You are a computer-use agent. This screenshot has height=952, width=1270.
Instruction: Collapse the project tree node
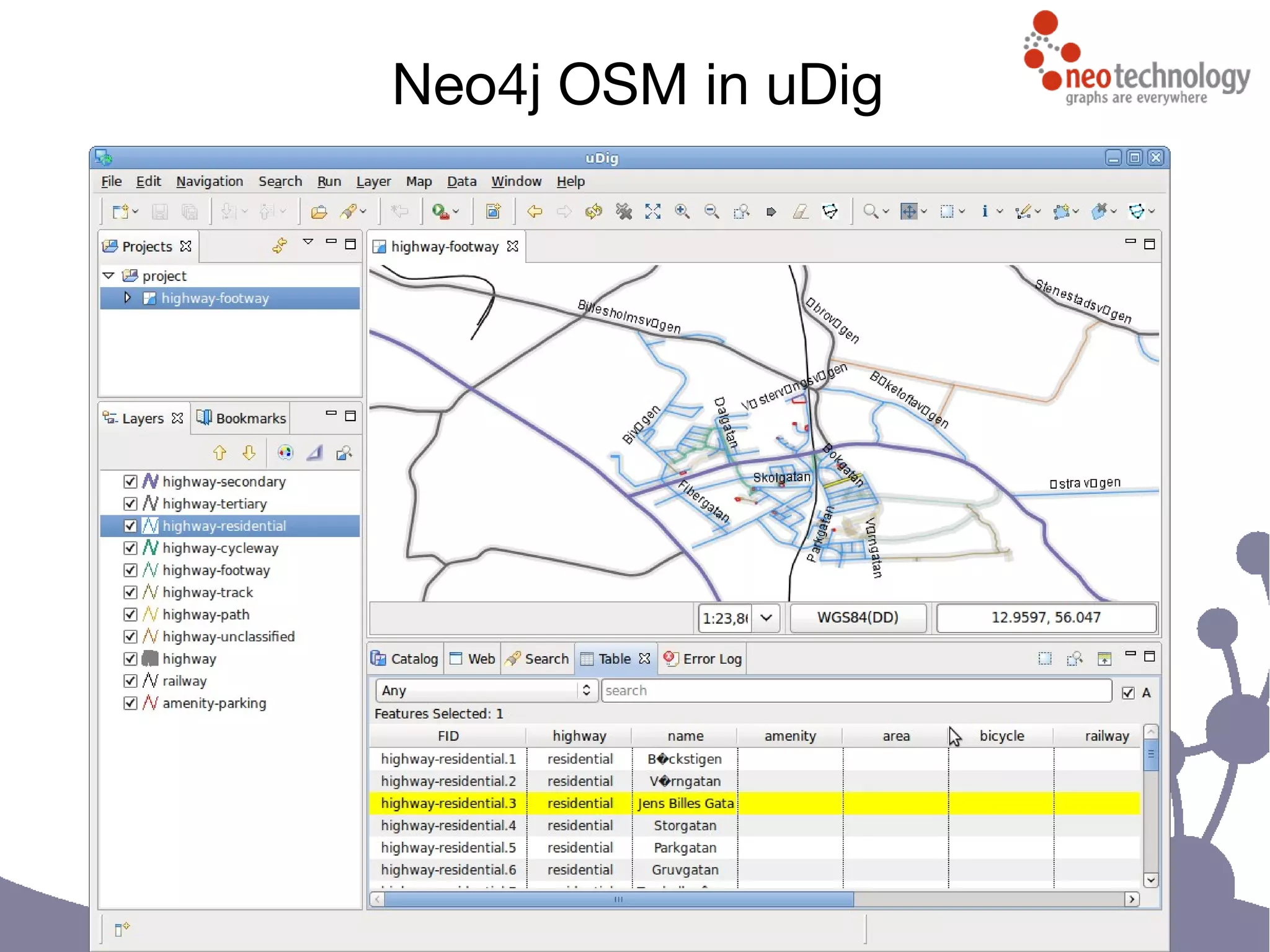[x=109, y=275]
